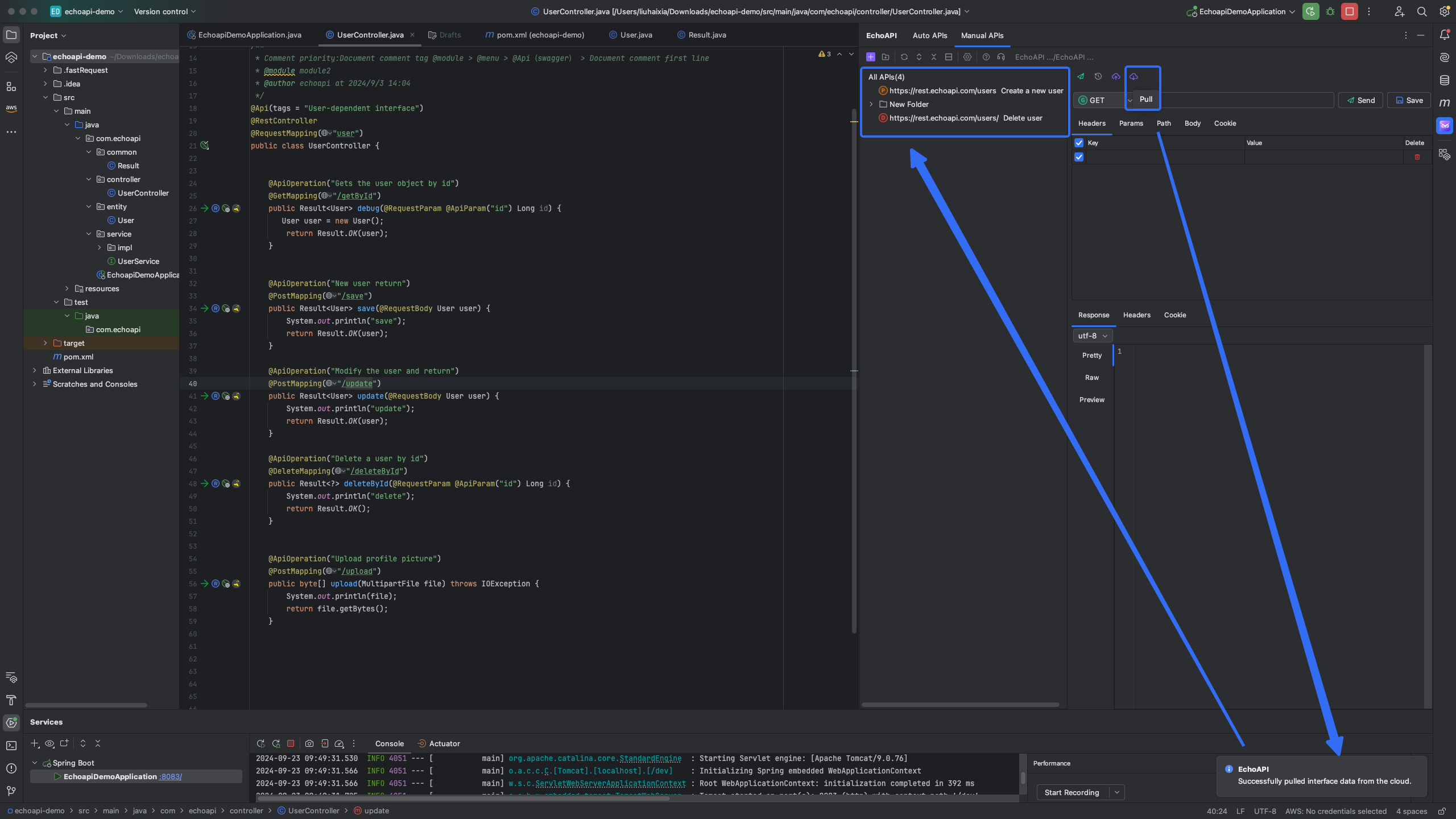Open the Problems tool window
Image resolution: width=1456 pixels, height=819 pixels.
pos(11,768)
